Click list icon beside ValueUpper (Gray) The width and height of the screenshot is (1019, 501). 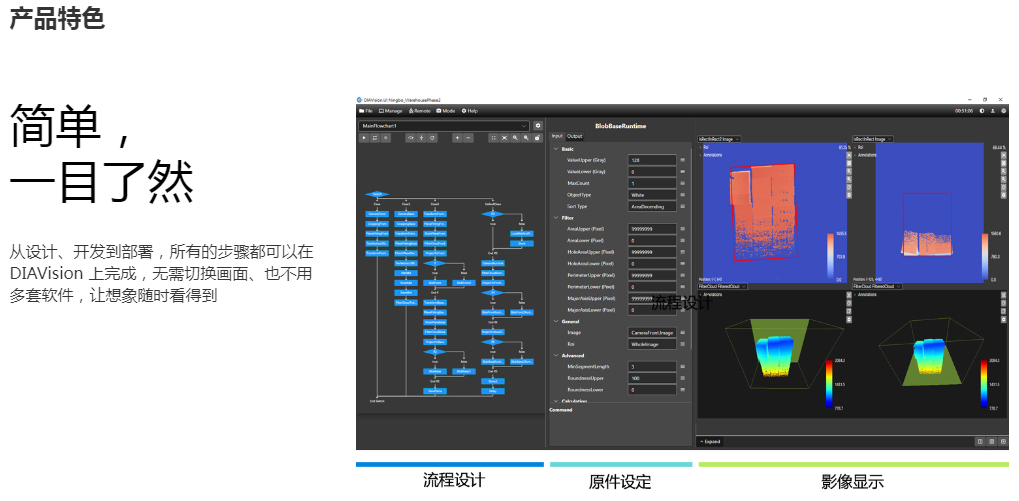point(683,160)
